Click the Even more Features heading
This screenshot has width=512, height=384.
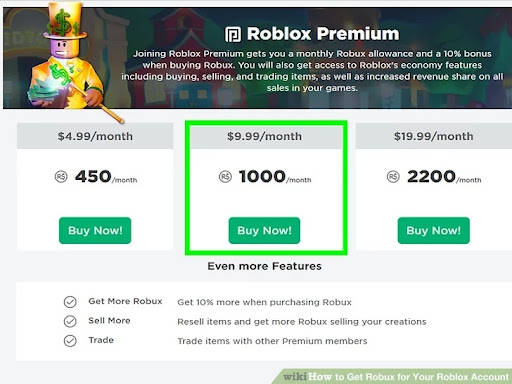[265, 266]
